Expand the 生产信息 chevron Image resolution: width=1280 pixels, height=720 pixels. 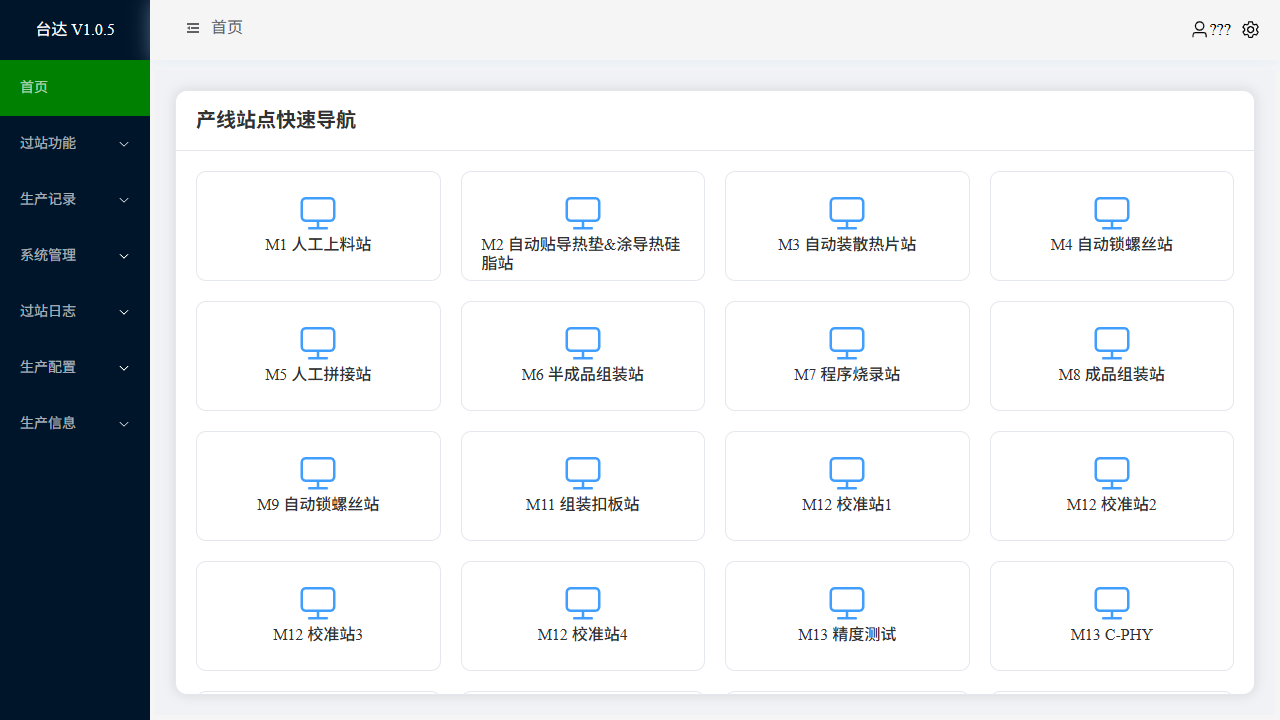pyautogui.click(x=124, y=424)
